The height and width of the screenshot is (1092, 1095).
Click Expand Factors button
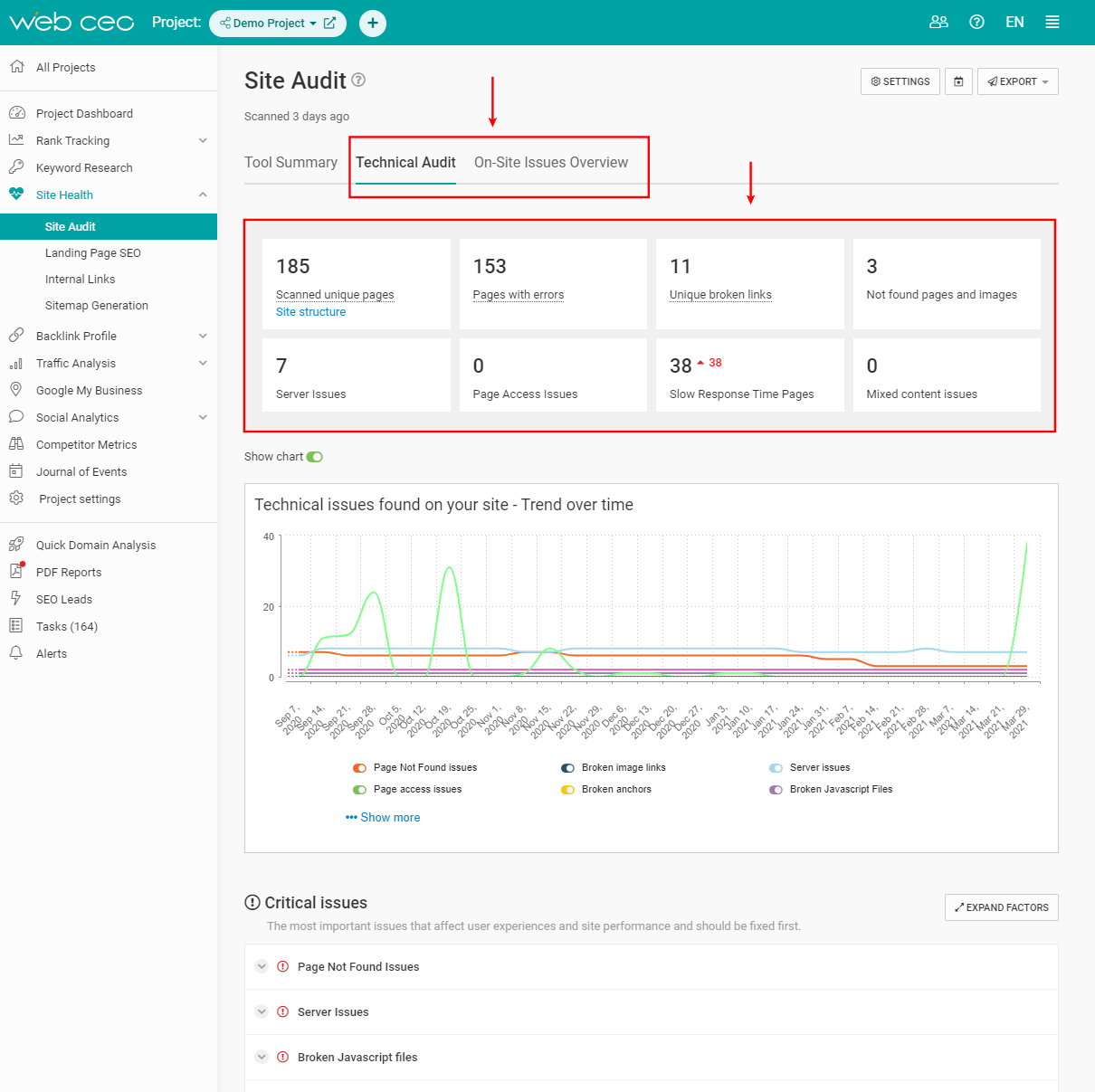point(1002,907)
